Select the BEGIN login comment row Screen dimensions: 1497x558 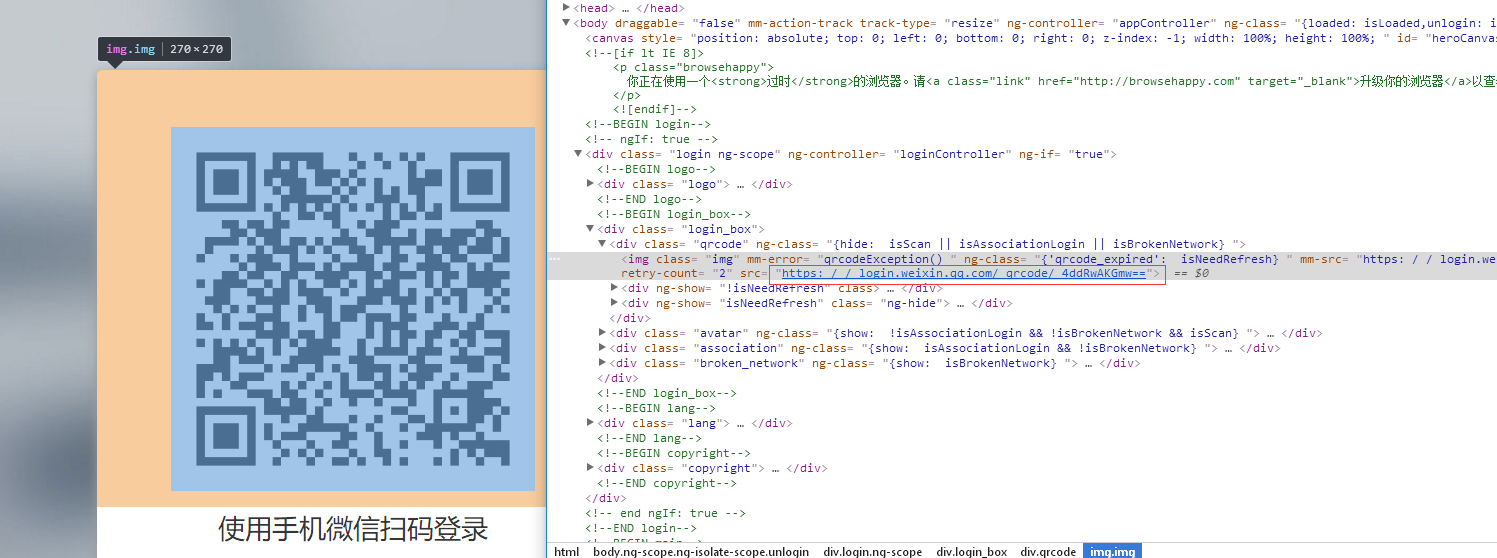[648, 124]
